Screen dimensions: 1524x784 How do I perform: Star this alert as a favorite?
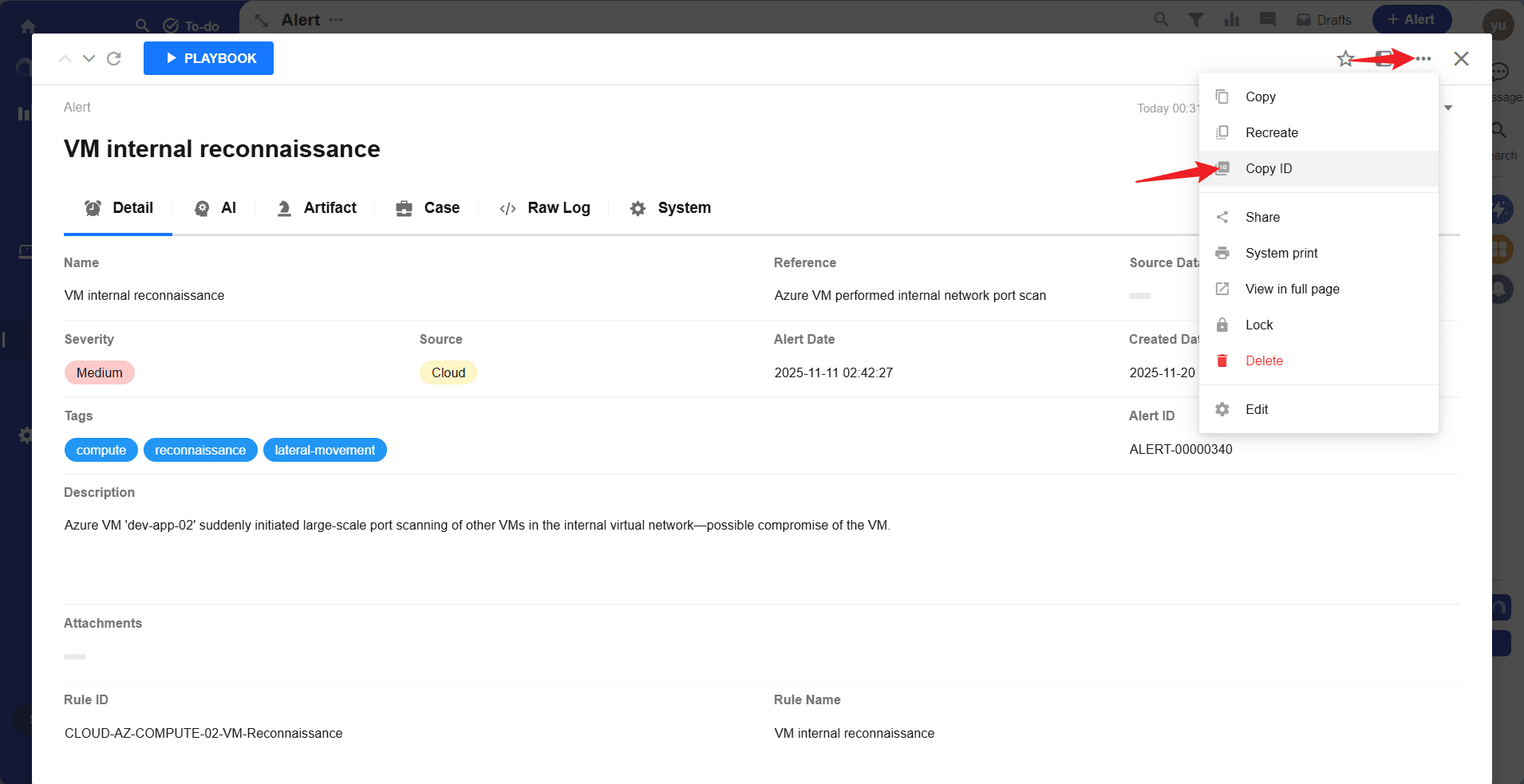(x=1345, y=59)
